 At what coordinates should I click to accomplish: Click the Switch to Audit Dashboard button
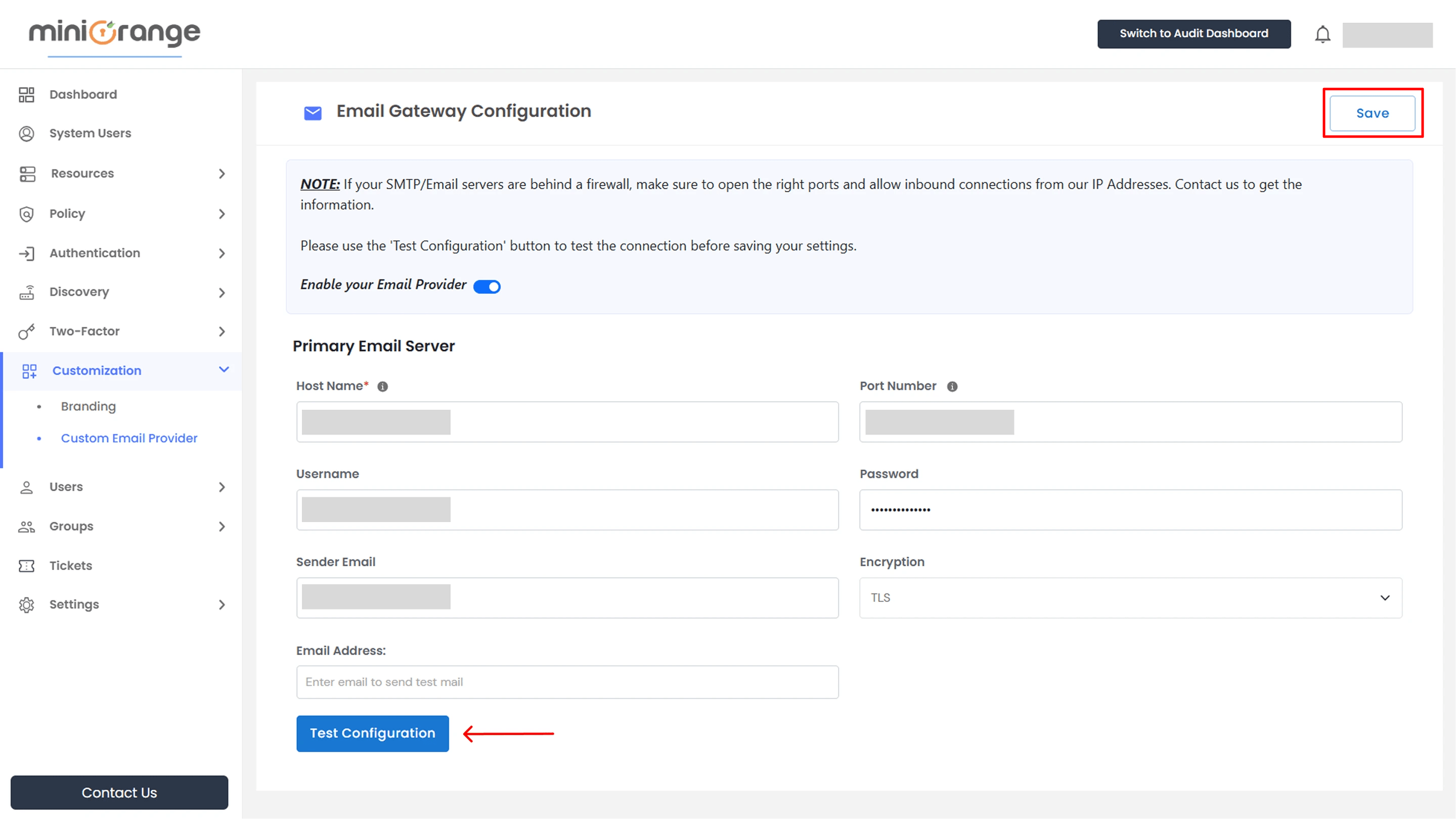click(1194, 33)
